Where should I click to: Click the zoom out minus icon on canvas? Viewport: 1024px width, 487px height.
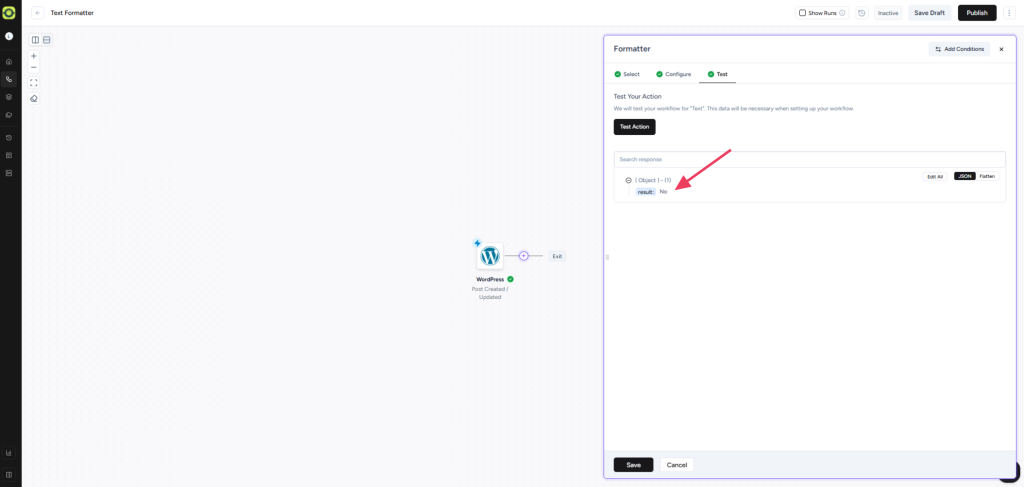click(34, 68)
